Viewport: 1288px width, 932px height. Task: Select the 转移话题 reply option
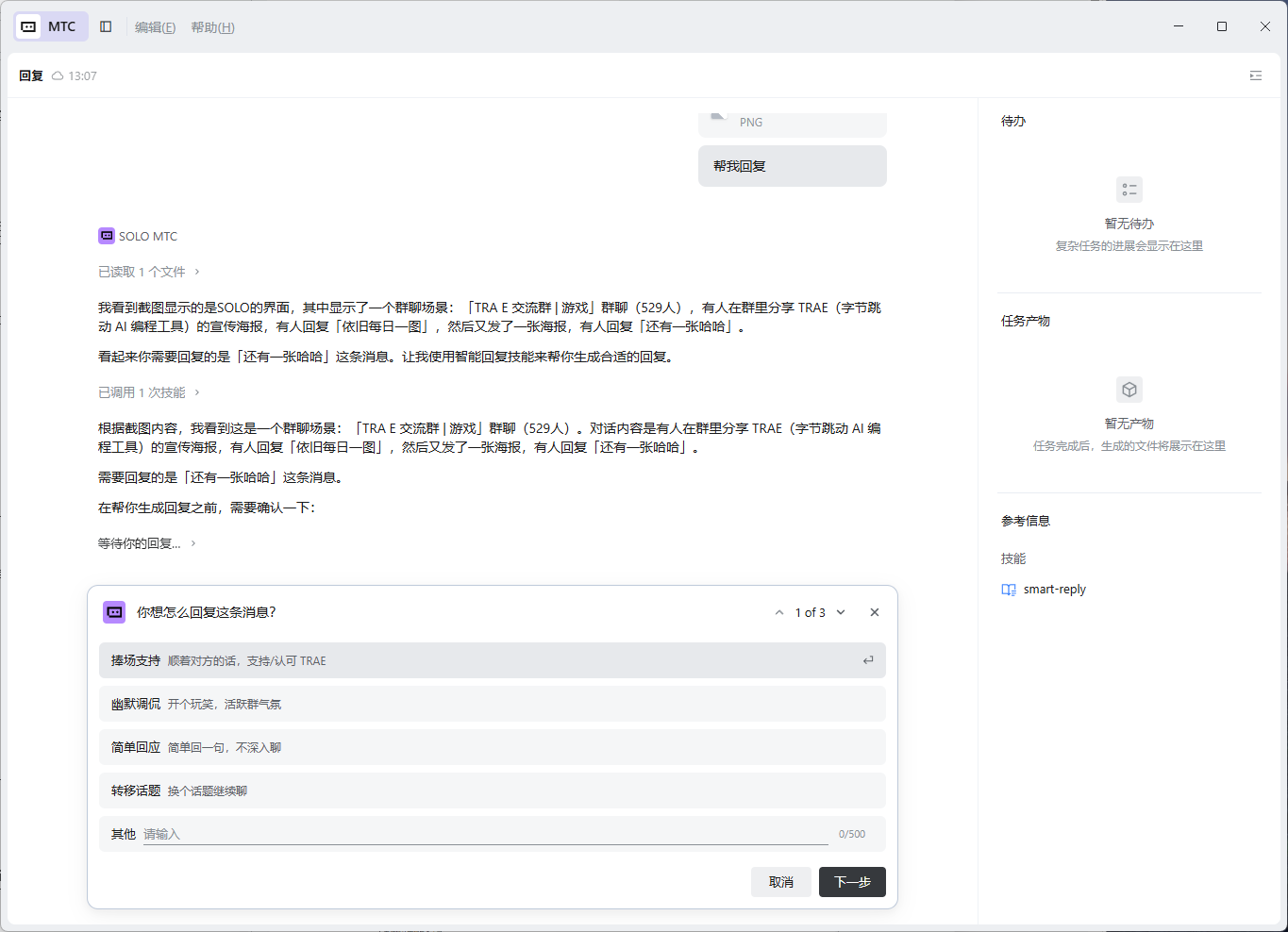point(493,791)
